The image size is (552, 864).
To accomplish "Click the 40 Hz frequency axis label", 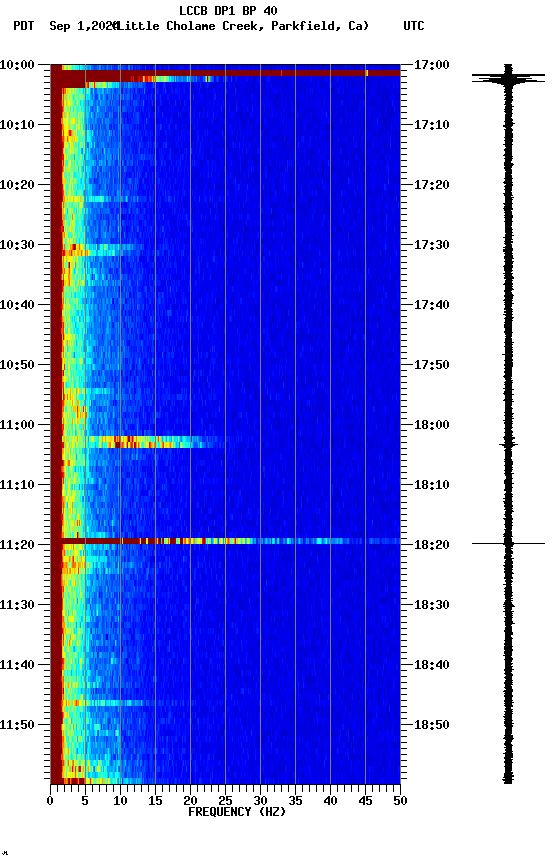I will 330,801.
